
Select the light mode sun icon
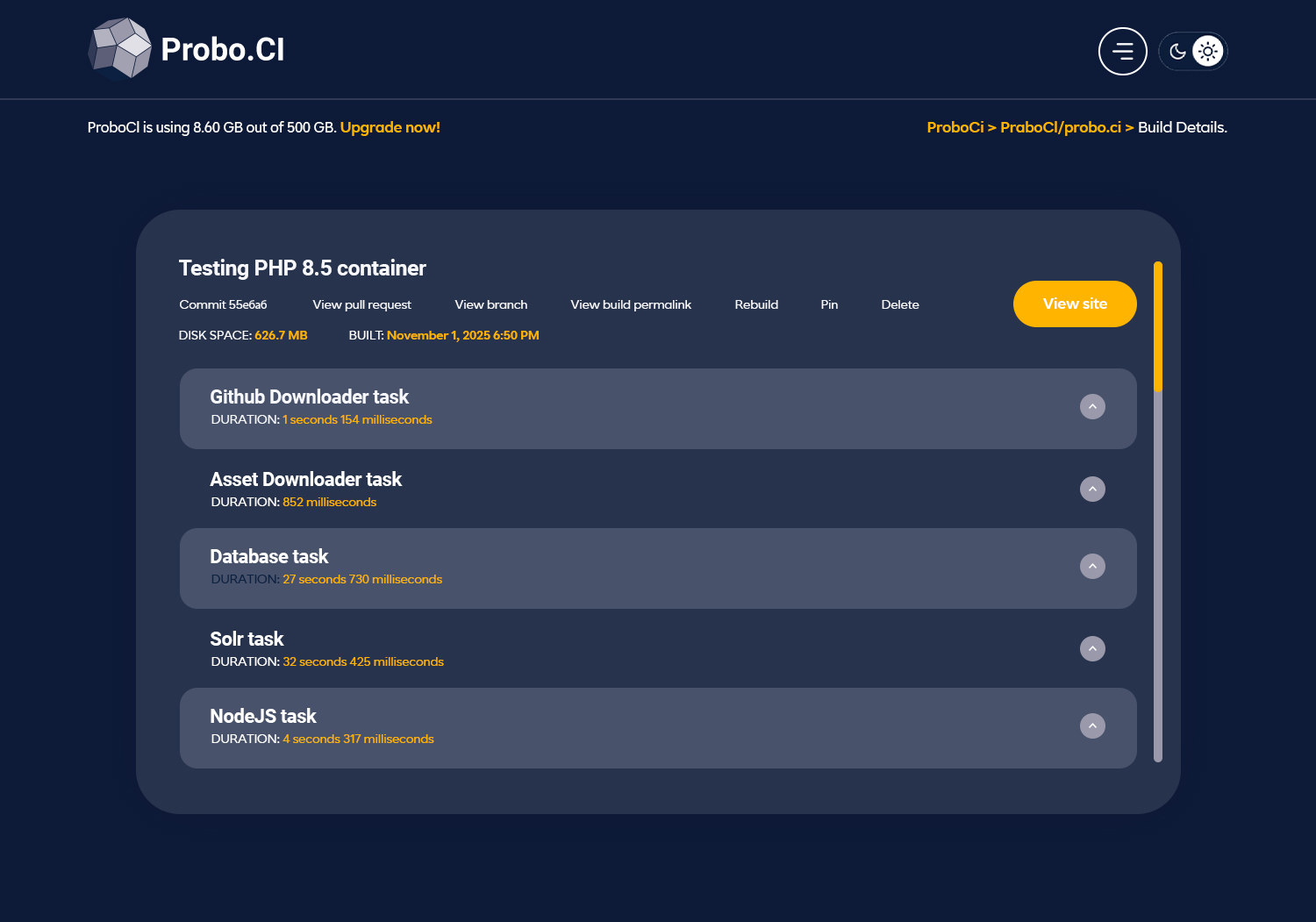click(1208, 52)
